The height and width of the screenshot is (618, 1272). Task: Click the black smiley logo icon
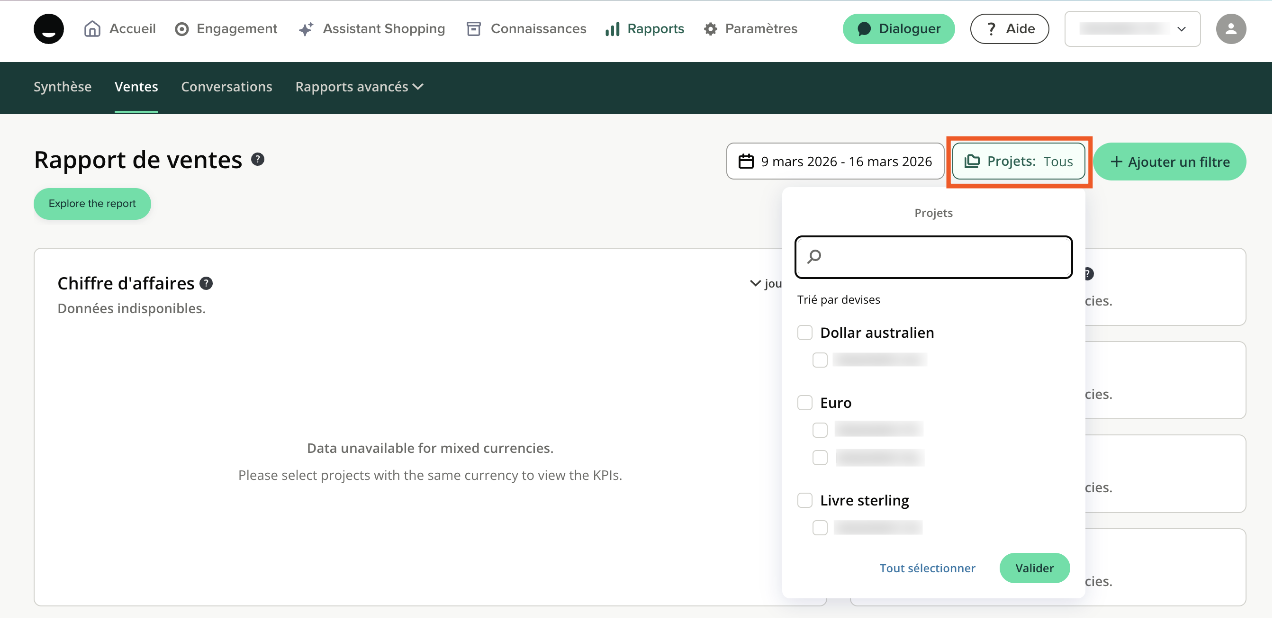pyautogui.click(x=48, y=29)
